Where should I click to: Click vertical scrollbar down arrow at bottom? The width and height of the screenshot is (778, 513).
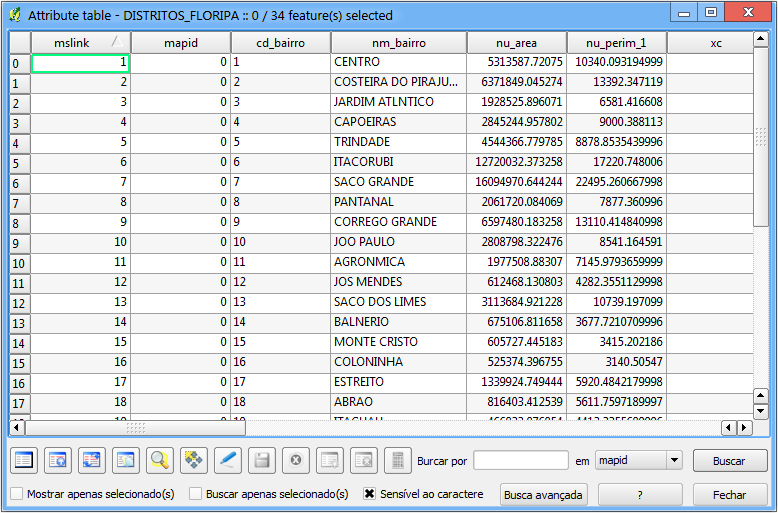(x=761, y=411)
